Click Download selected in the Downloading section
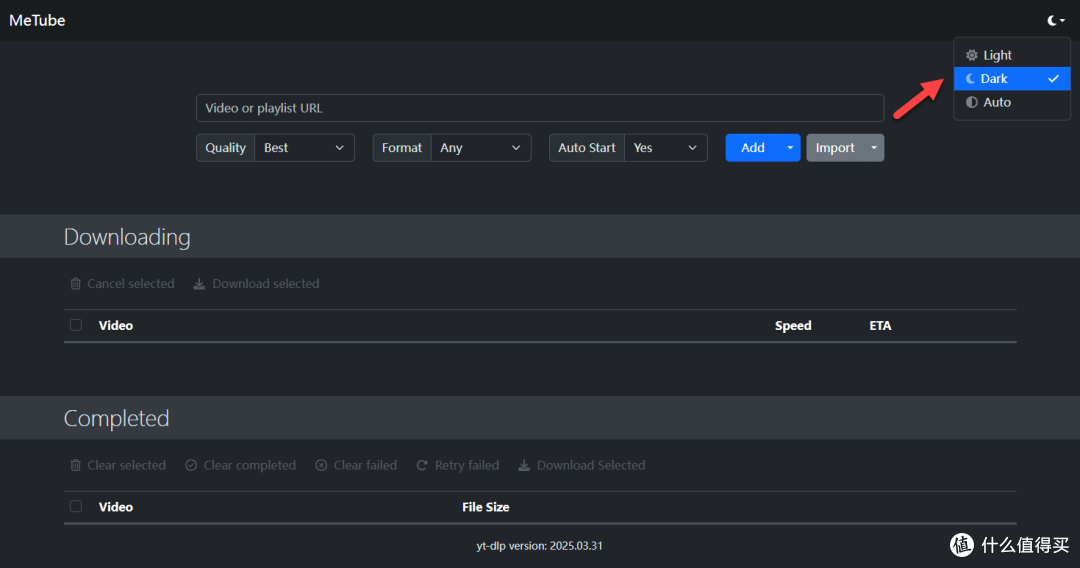This screenshot has height=568, width=1080. [x=256, y=284]
